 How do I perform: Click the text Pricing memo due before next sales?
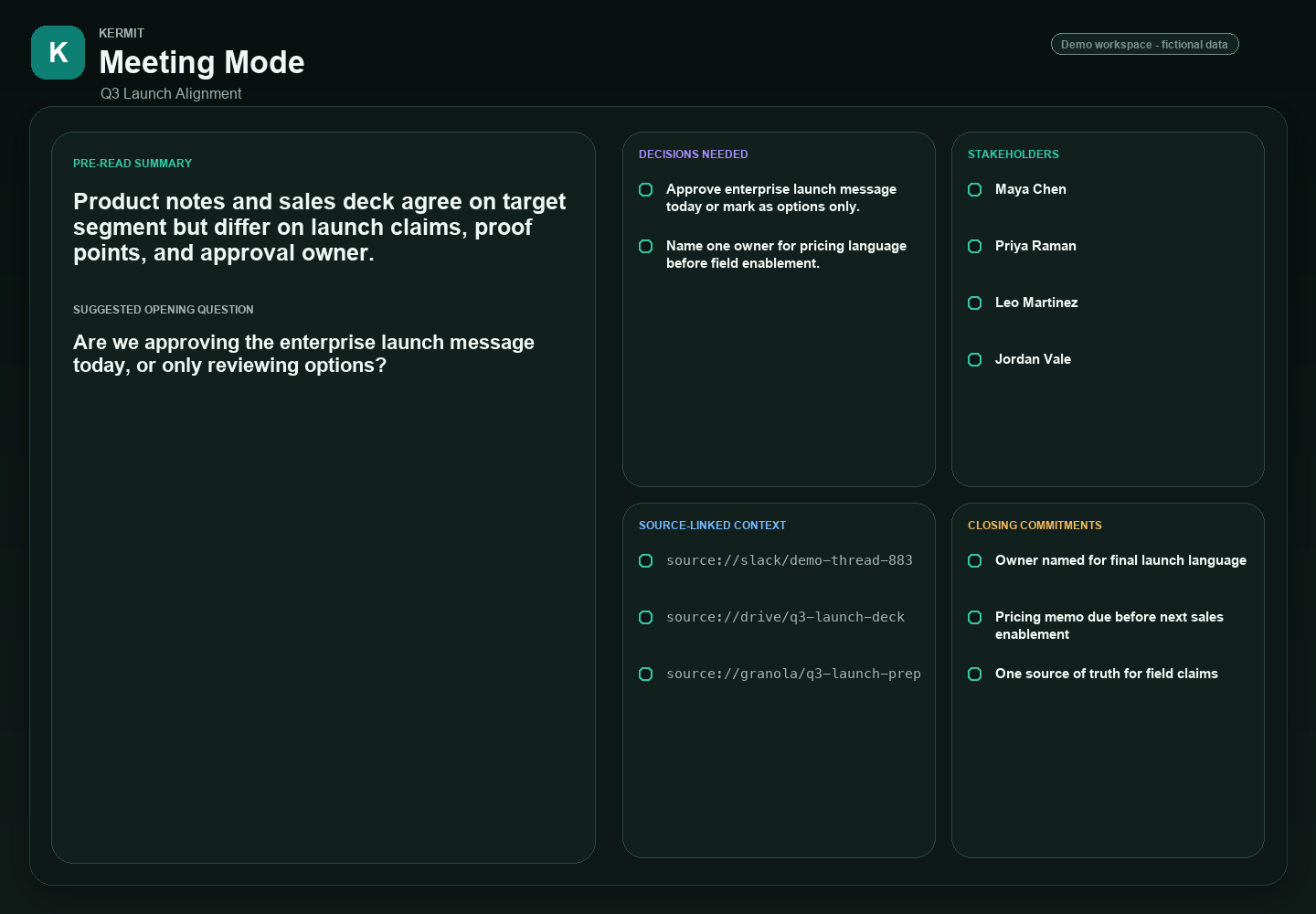click(x=1109, y=625)
